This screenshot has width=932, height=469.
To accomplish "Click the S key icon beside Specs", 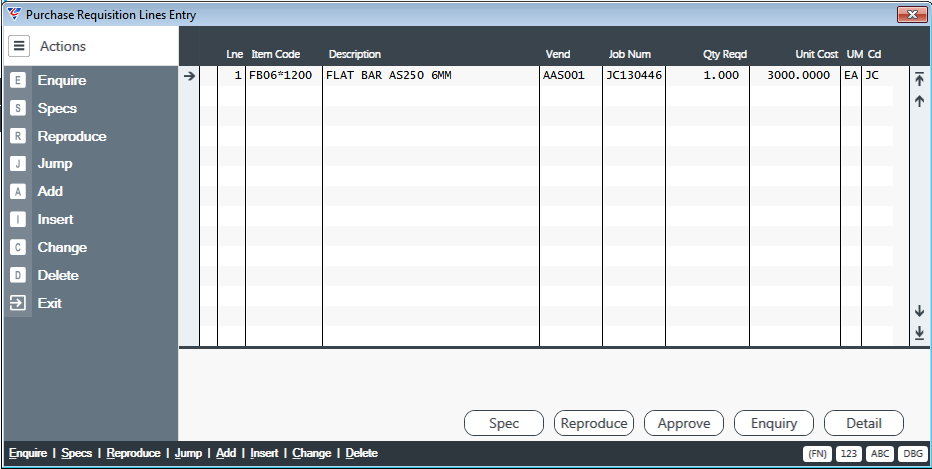I will tap(18, 108).
